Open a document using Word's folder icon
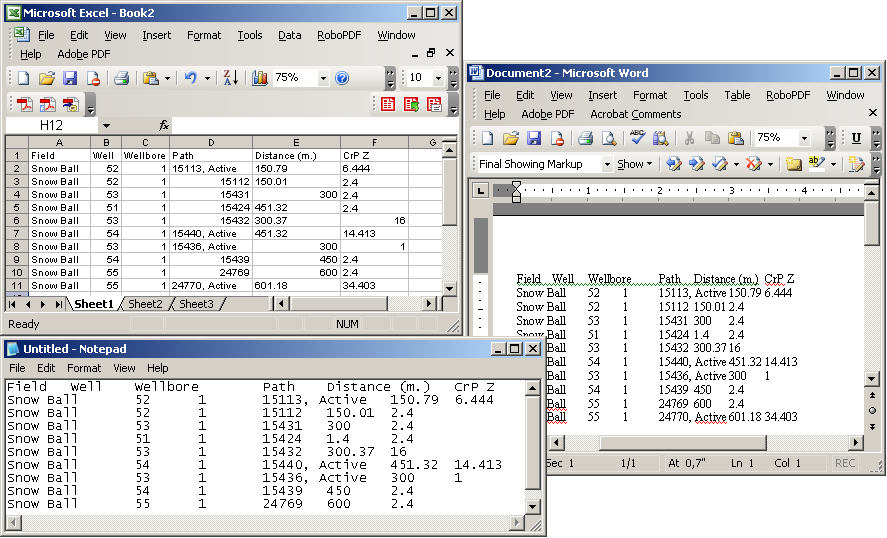The image size is (887, 538). (x=511, y=138)
